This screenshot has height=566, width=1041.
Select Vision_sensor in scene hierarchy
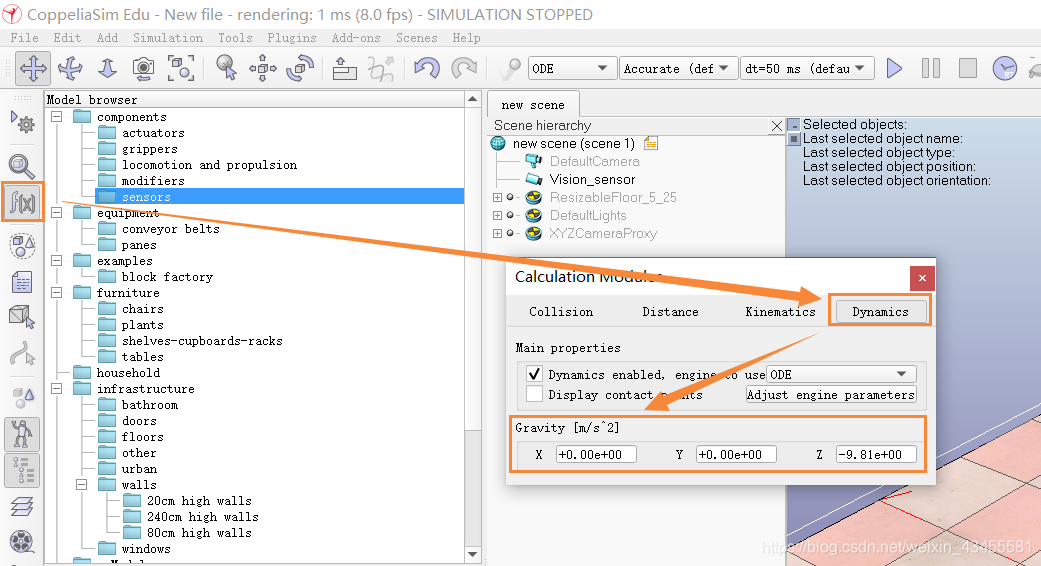click(592, 179)
